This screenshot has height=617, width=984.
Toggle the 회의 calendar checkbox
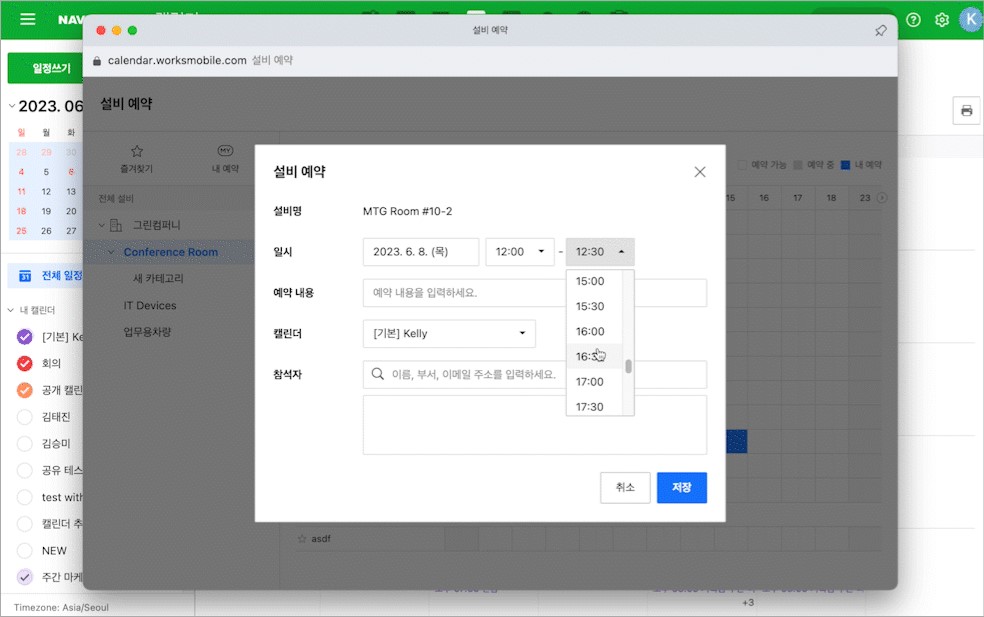coord(24,363)
